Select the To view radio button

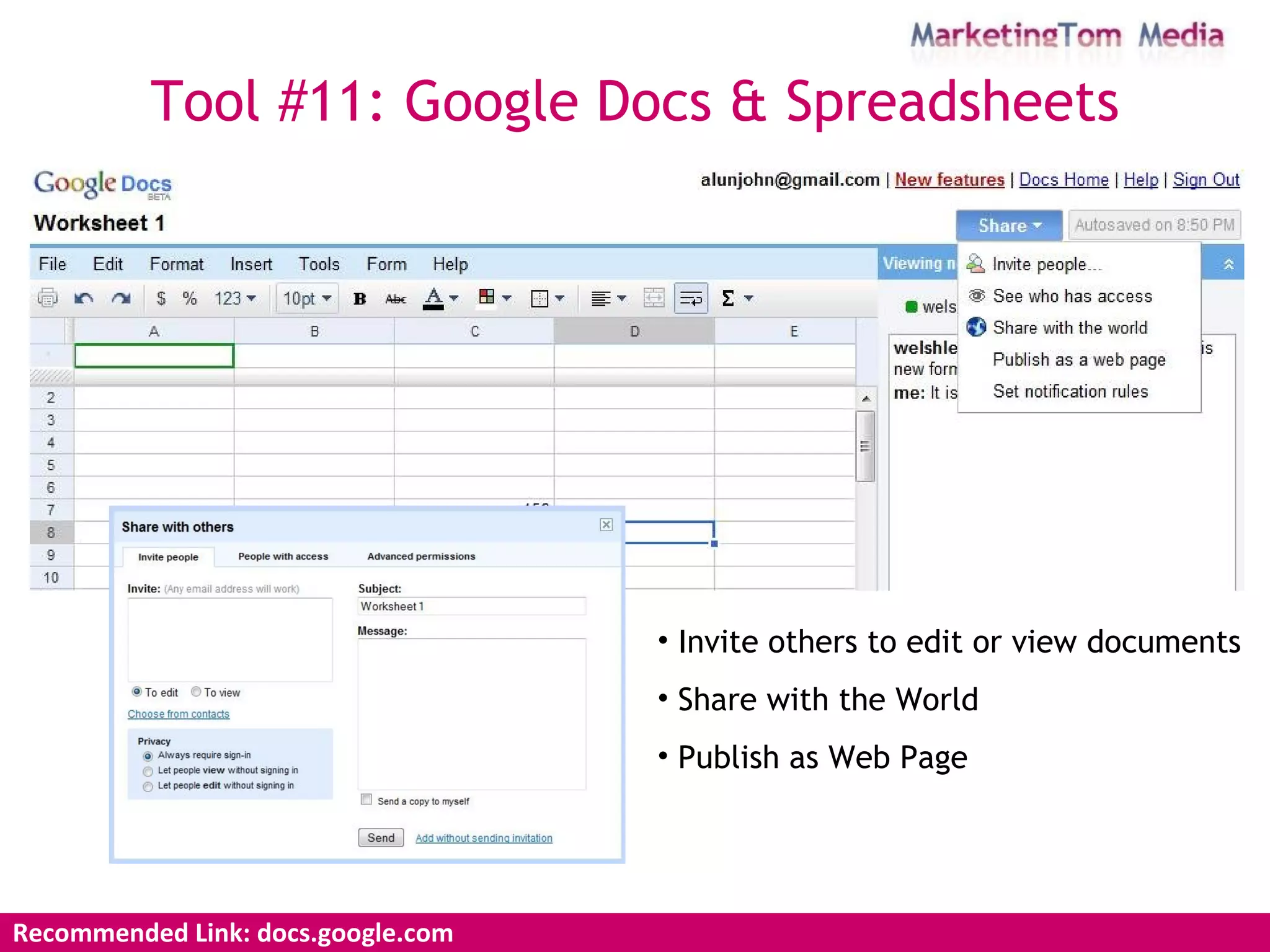click(196, 692)
